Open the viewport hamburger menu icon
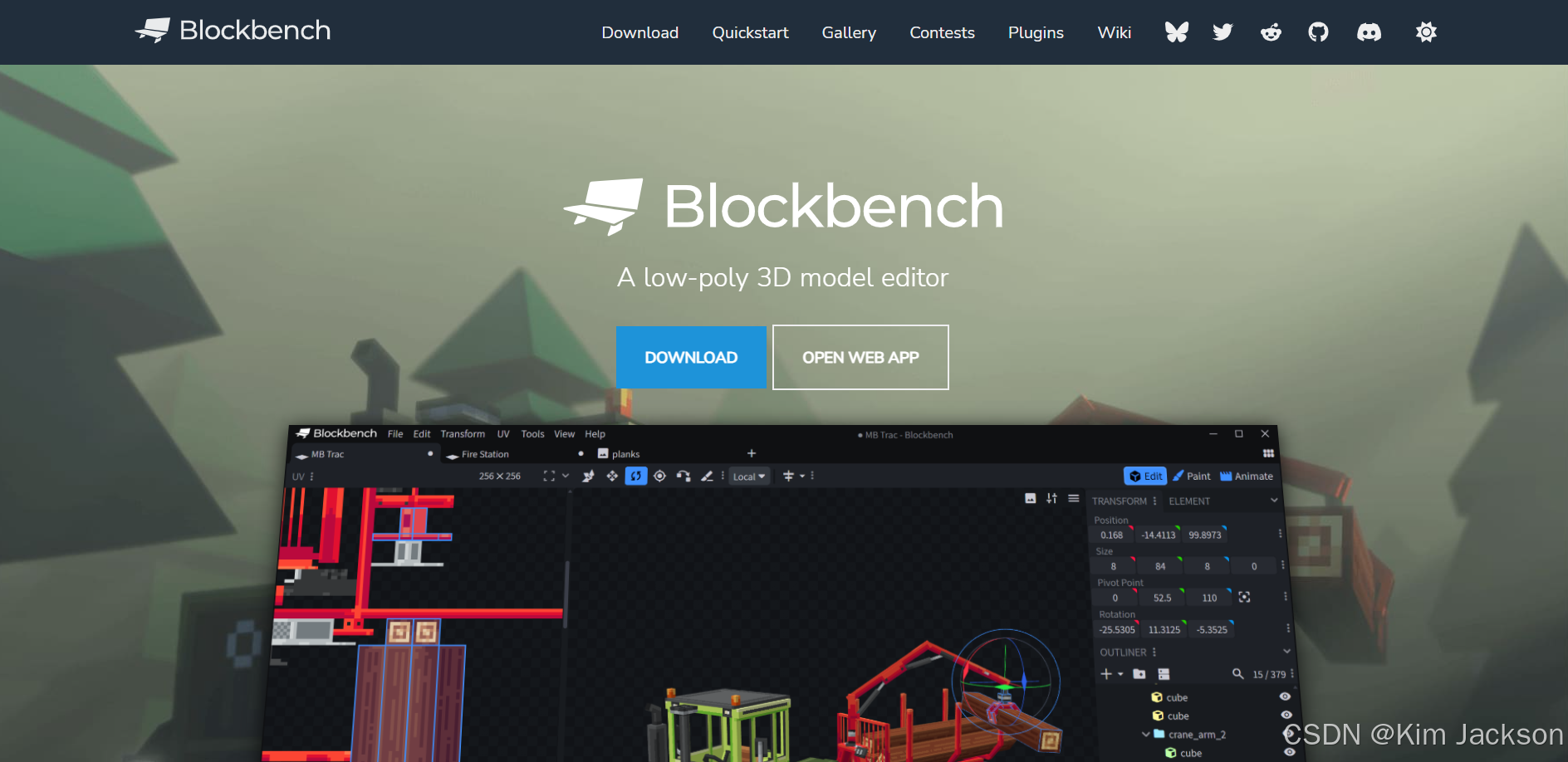The width and height of the screenshot is (1568, 762). point(1074,498)
